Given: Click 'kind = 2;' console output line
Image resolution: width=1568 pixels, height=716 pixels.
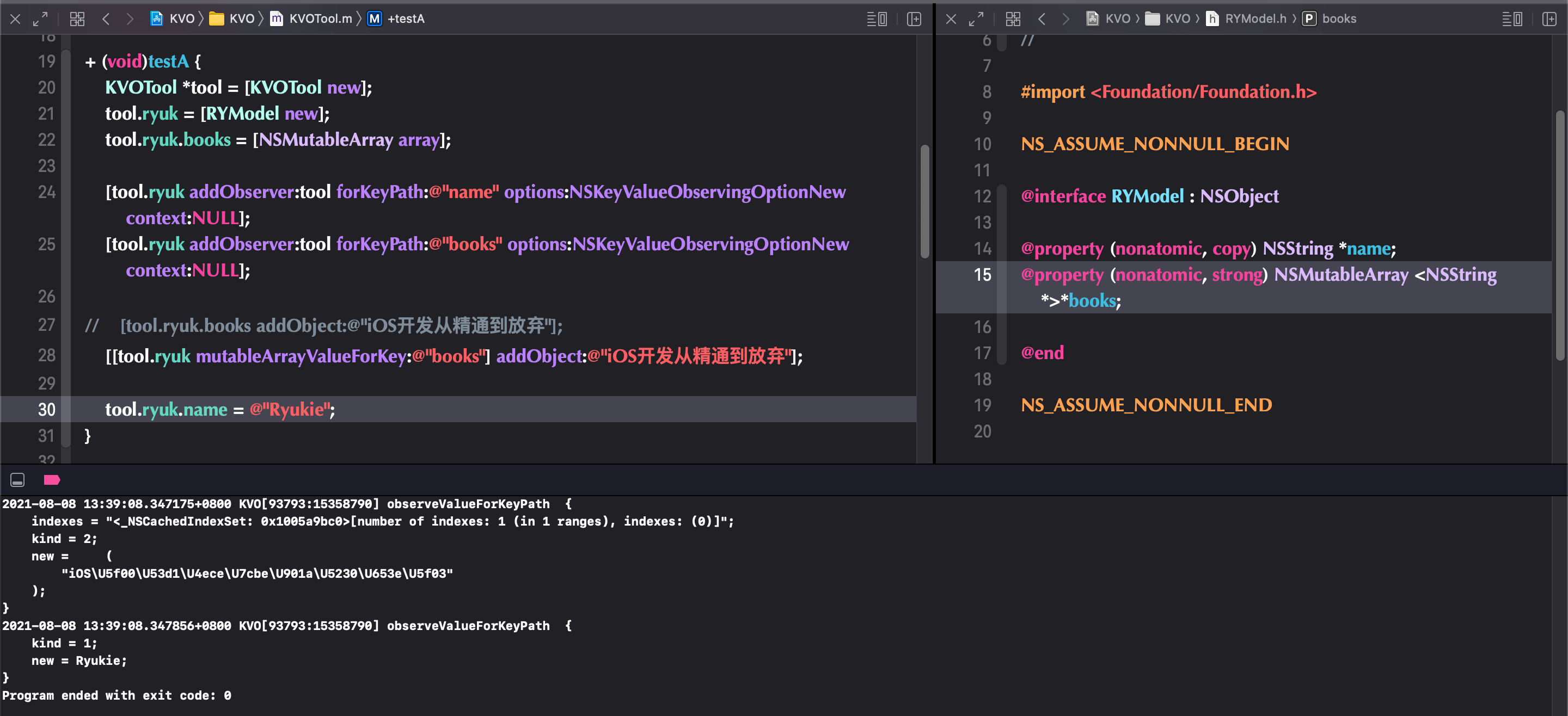Looking at the screenshot, I should pyautogui.click(x=64, y=539).
